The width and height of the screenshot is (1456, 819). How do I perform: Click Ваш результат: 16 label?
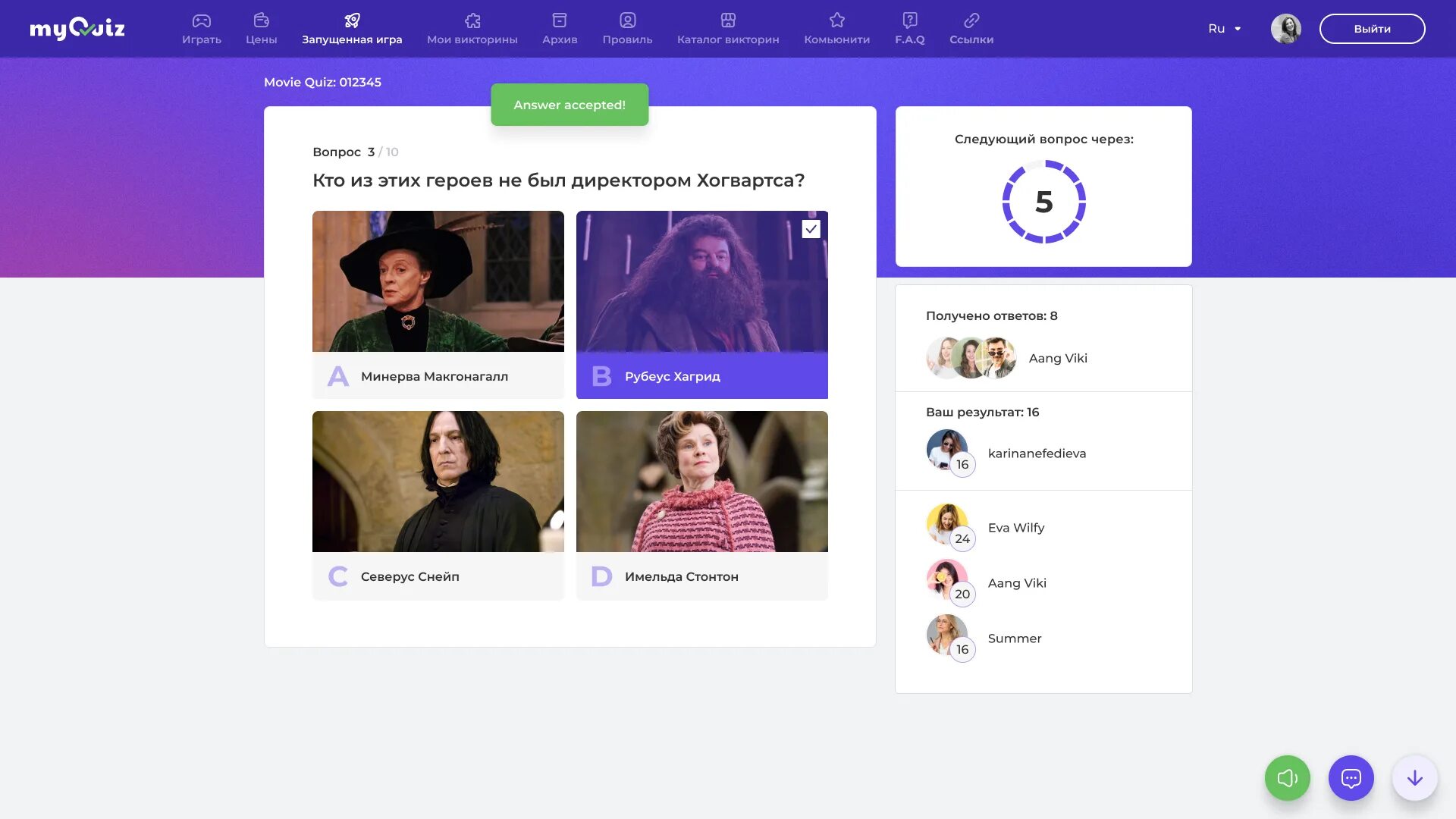(x=983, y=412)
